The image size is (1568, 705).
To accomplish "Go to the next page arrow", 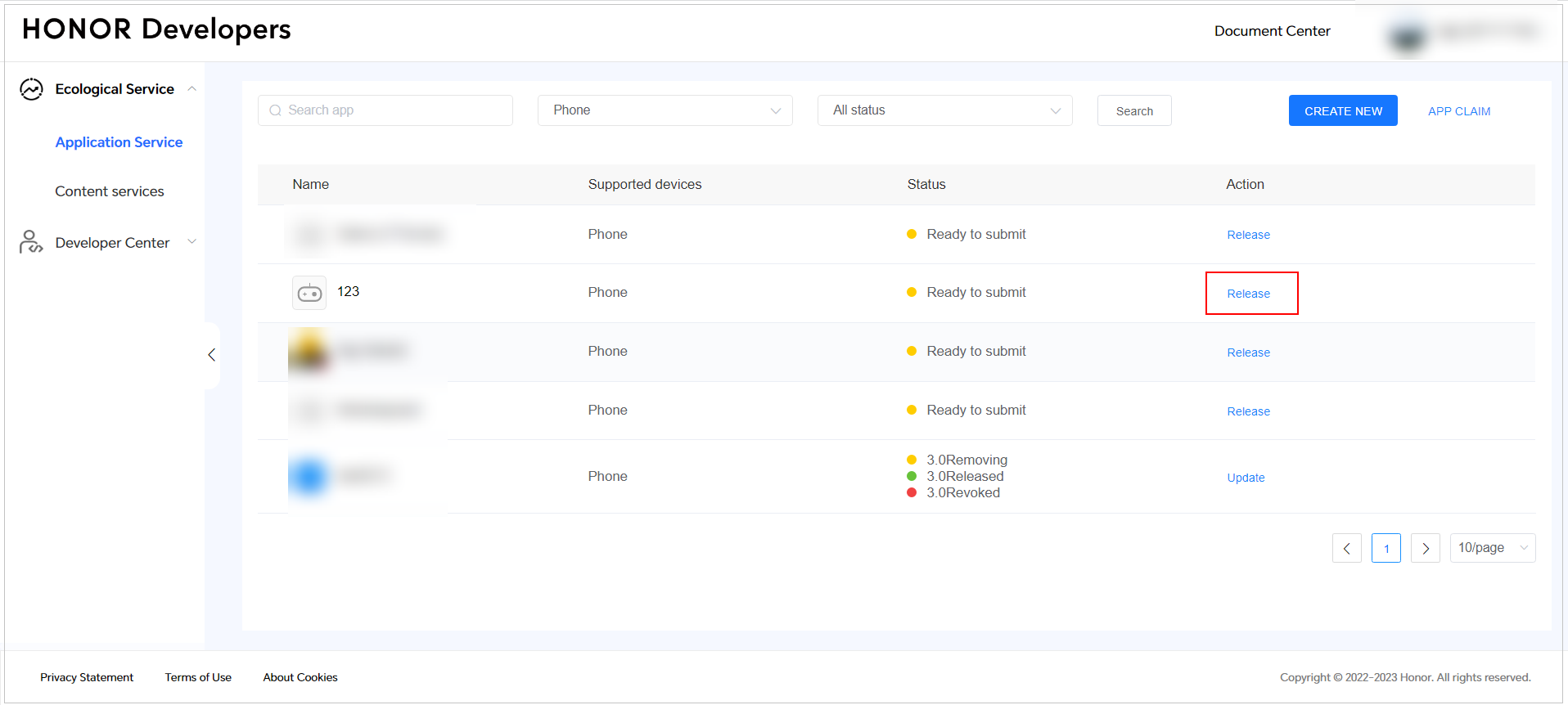I will (x=1425, y=549).
